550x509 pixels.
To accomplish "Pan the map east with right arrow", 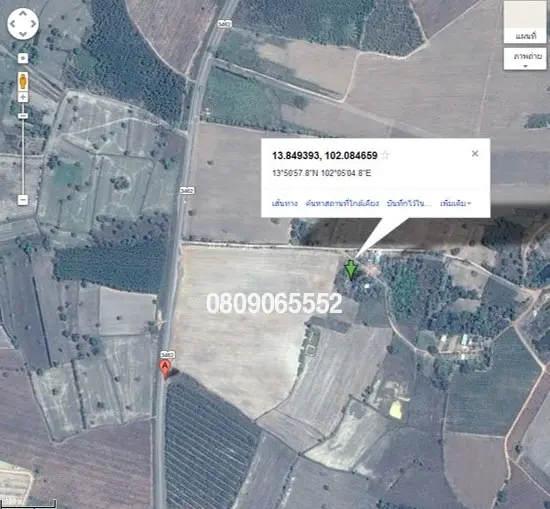I will pos(33,24).
